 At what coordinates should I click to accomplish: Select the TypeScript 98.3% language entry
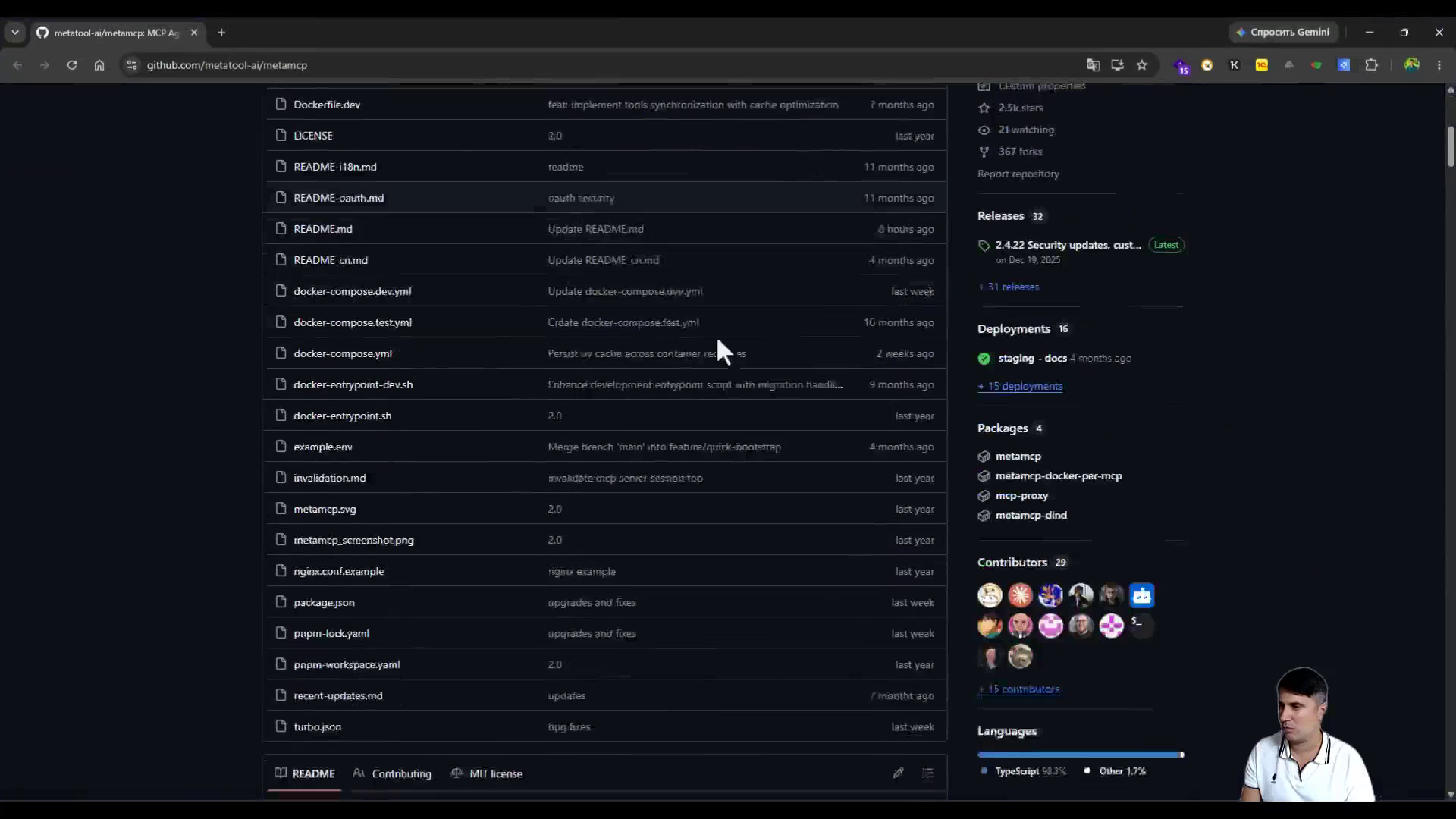[x=1024, y=771]
